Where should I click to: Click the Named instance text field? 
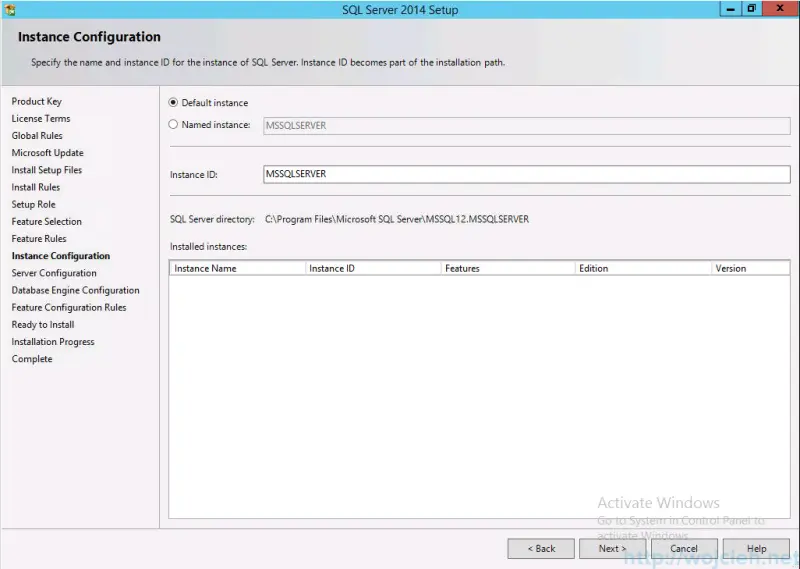pyautogui.click(x=527, y=126)
